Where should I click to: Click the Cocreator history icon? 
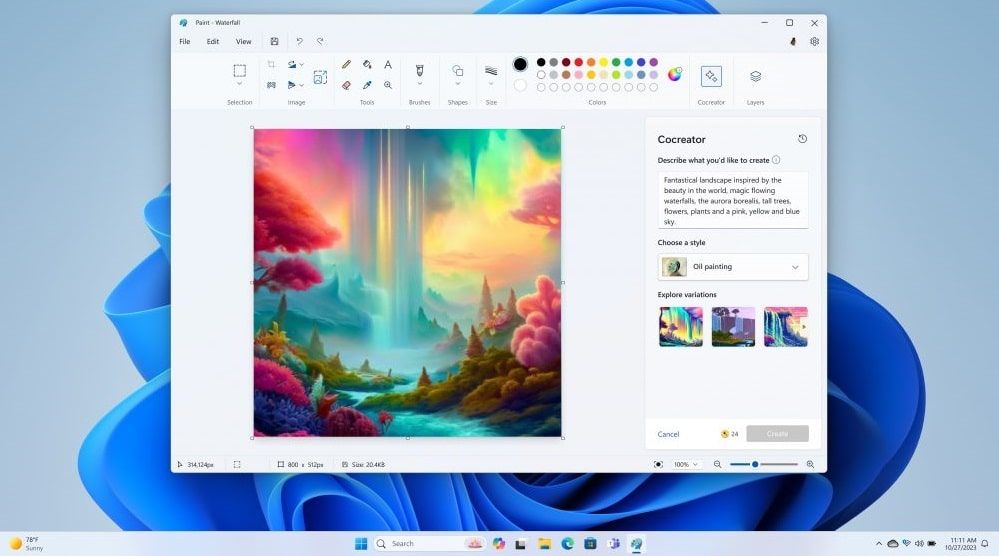[802, 139]
